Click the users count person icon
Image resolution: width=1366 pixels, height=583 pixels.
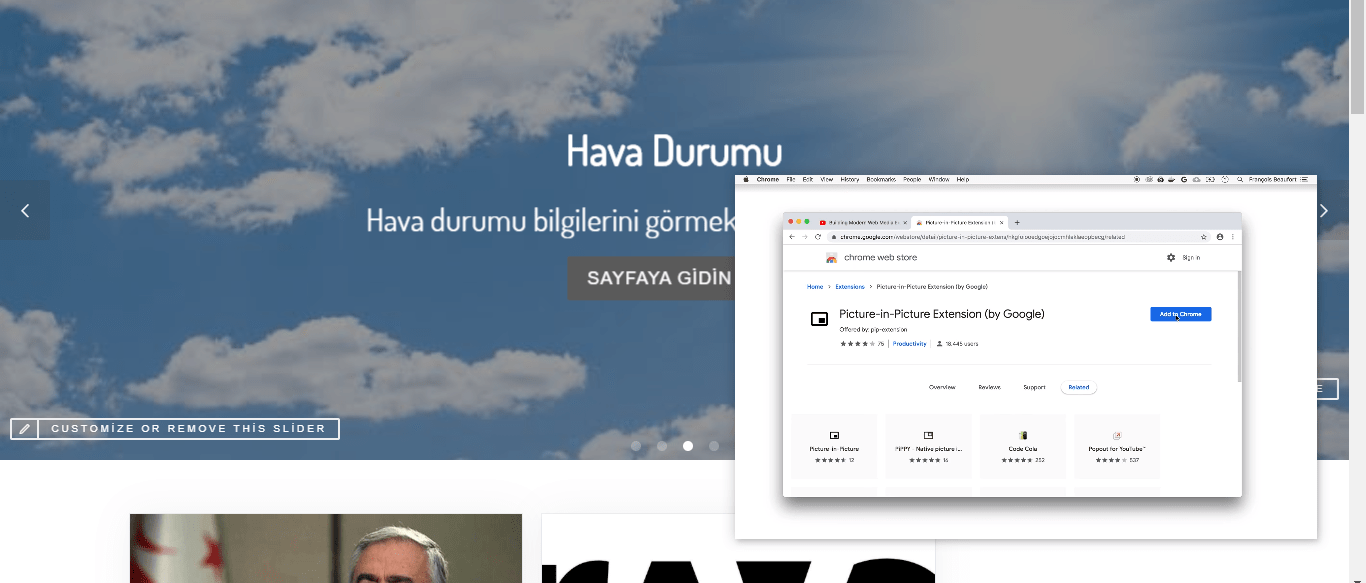coord(939,344)
